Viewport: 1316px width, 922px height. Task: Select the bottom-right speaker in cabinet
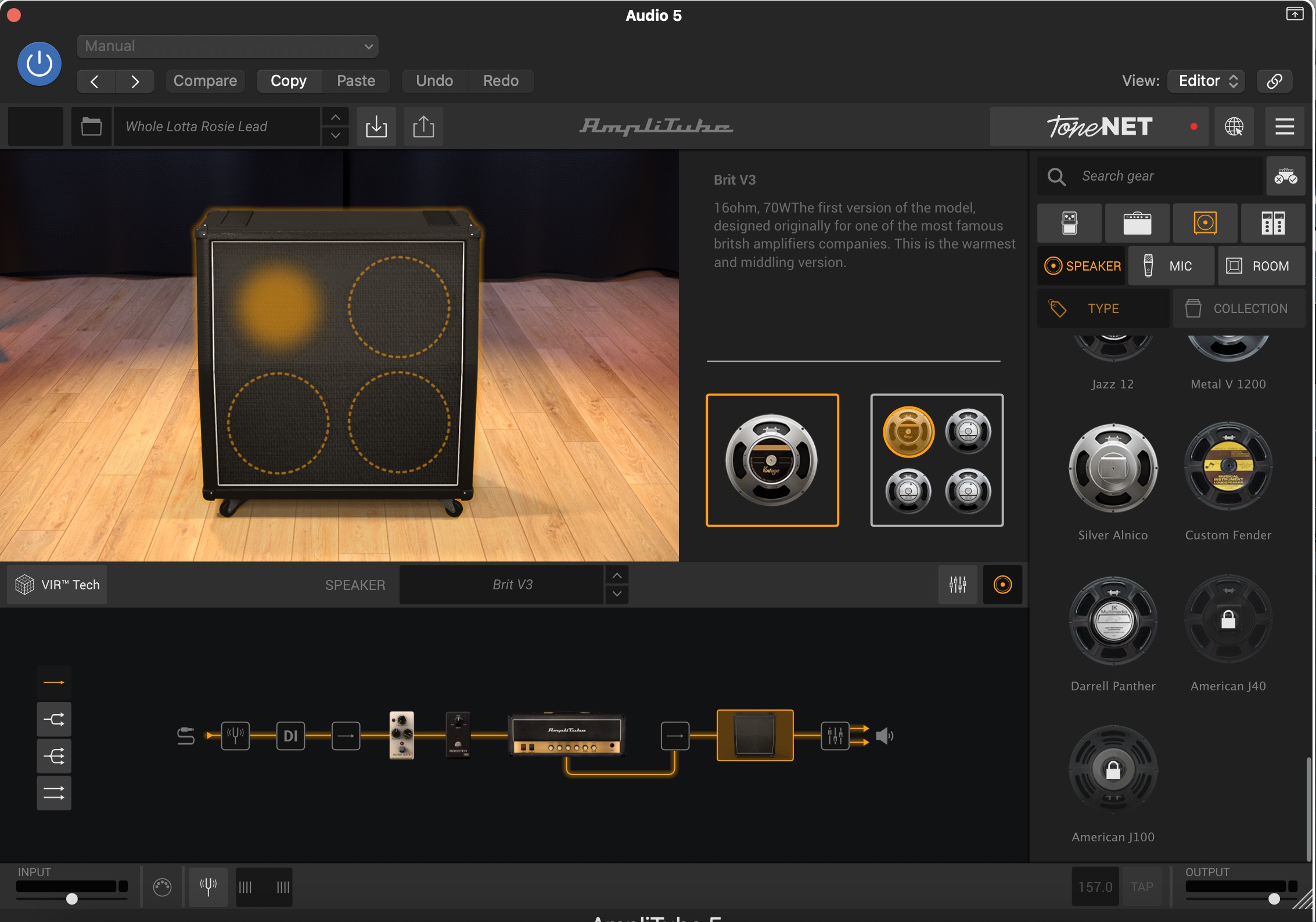[399, 422]
